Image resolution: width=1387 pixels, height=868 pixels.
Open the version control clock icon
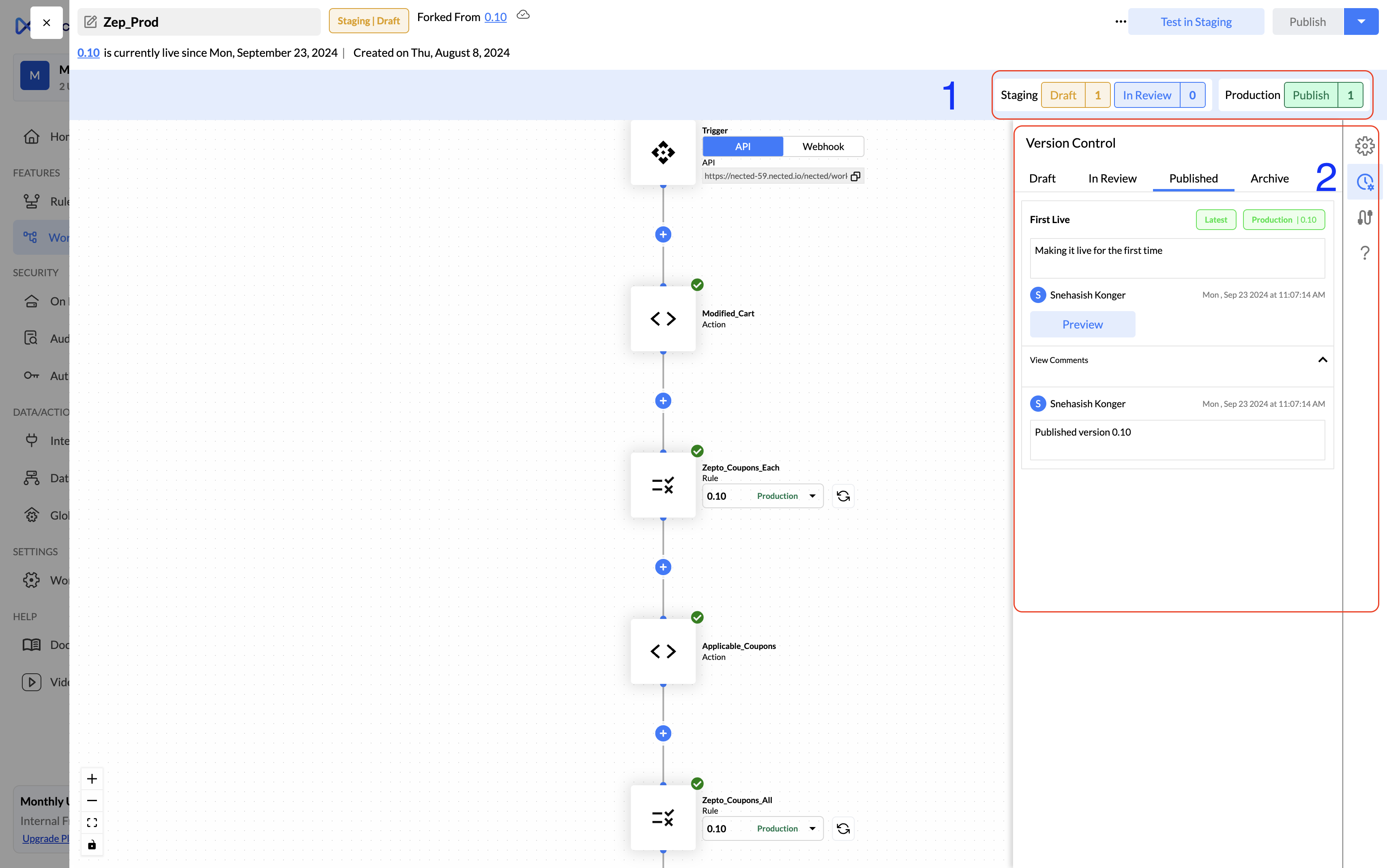1365,183
